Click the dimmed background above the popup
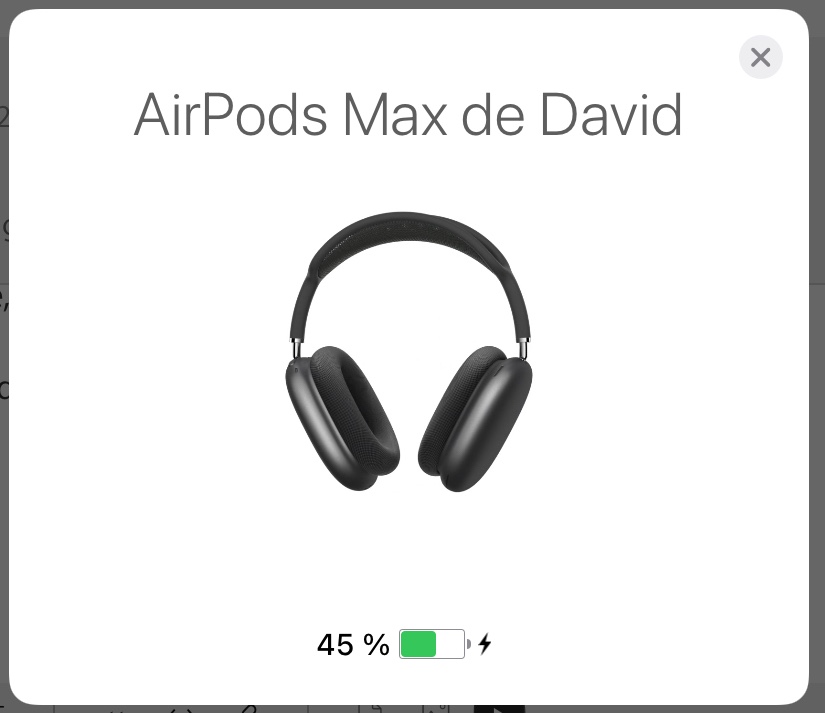 point(412,4)
